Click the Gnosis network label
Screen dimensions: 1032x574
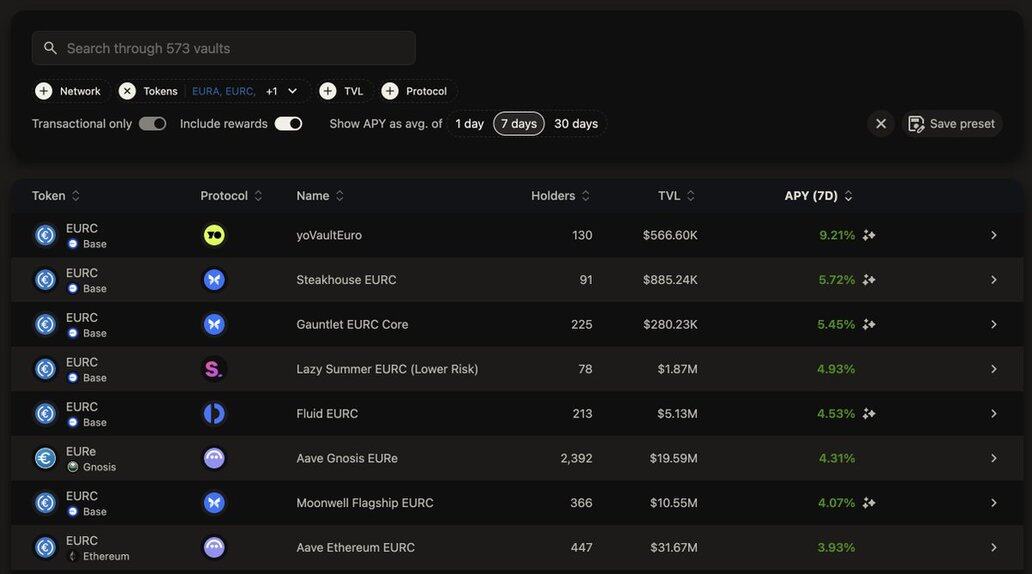pyautogui.click(x=99, y=467)
